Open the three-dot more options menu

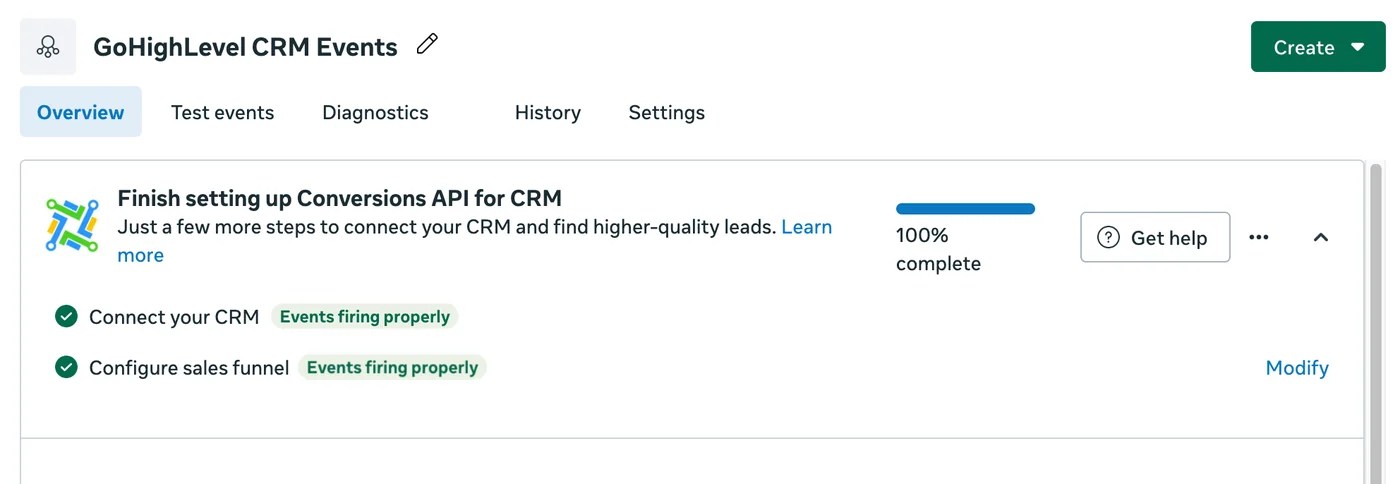pyautogui.click(x=1259, y=237)
